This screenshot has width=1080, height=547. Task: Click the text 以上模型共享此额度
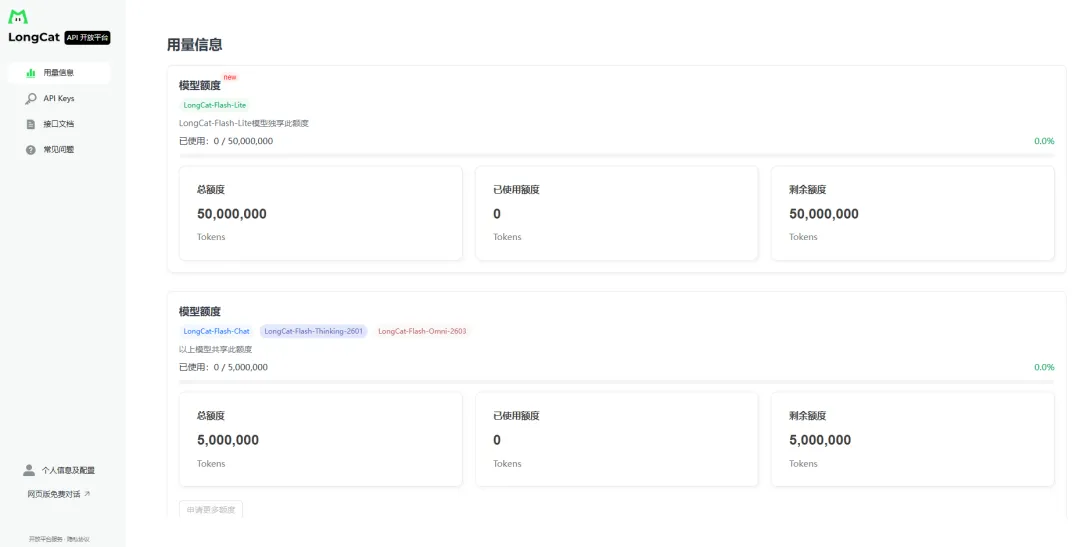216,349
